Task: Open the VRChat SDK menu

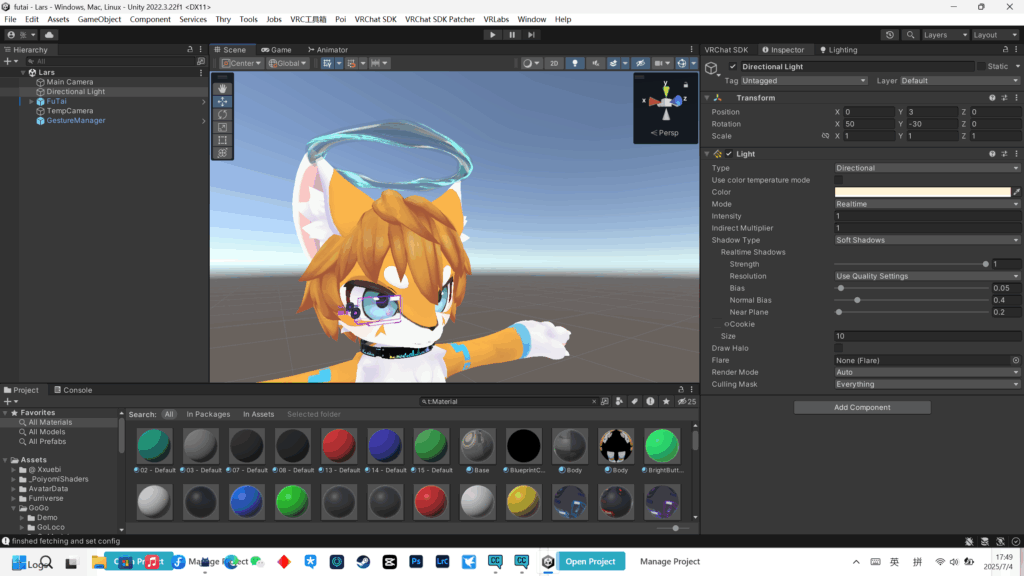Action: click(376, 19)
